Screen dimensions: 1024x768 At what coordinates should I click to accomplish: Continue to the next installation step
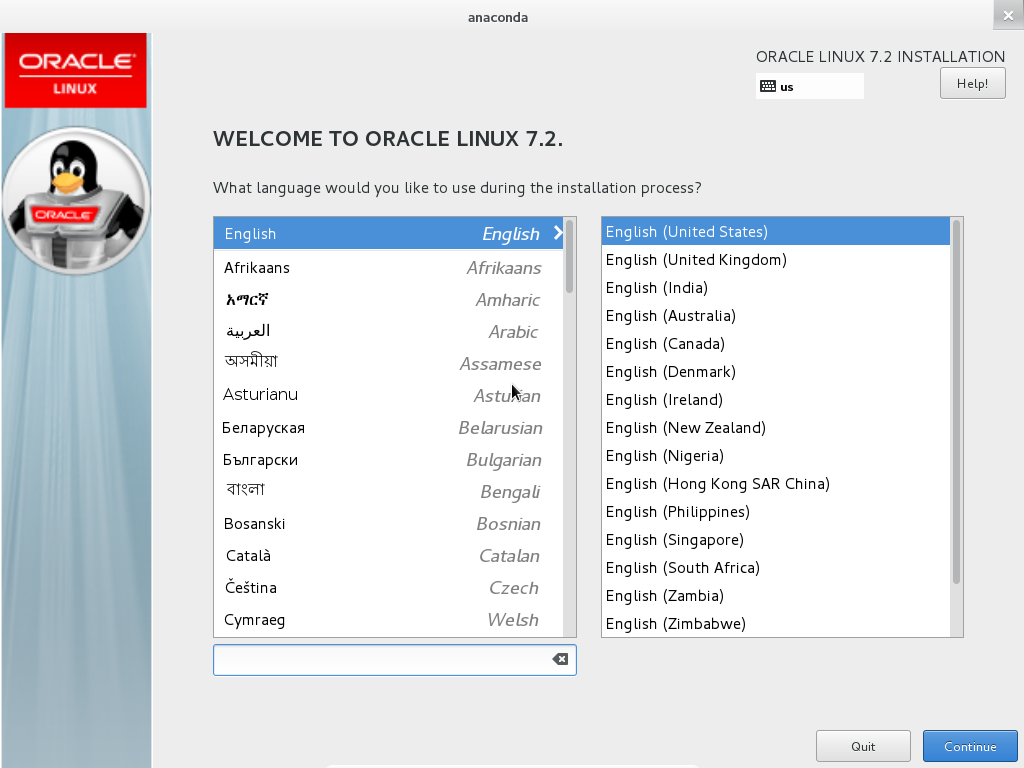[x=970, y=746]
